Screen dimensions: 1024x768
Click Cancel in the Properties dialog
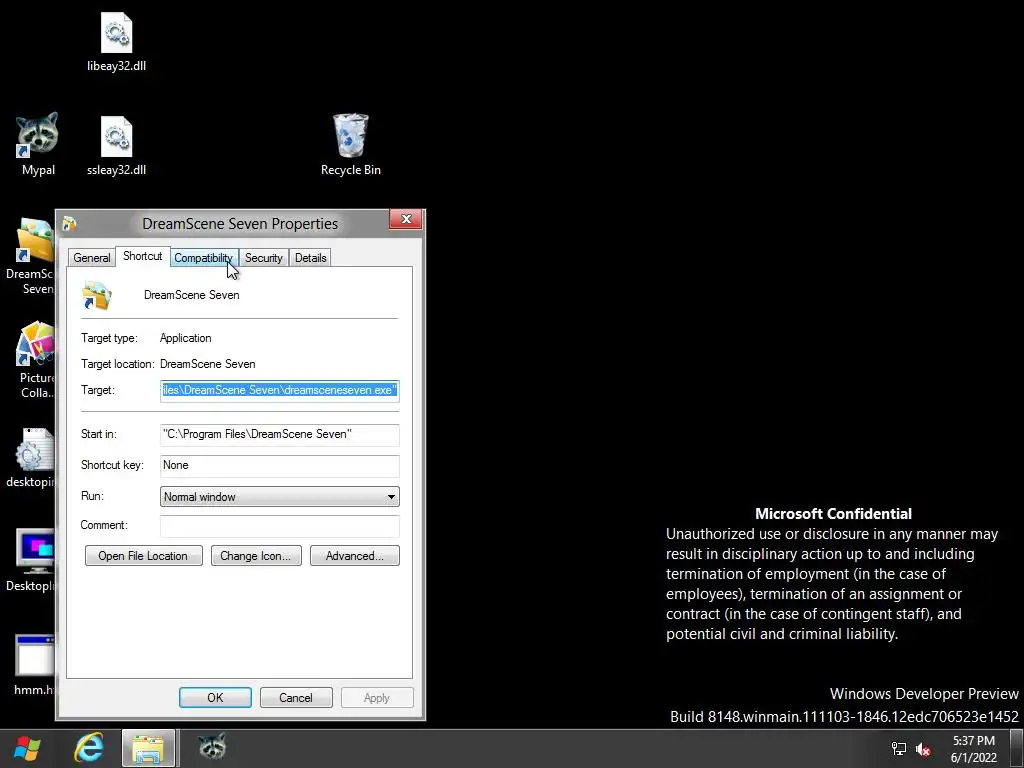[x=296, y=697]
